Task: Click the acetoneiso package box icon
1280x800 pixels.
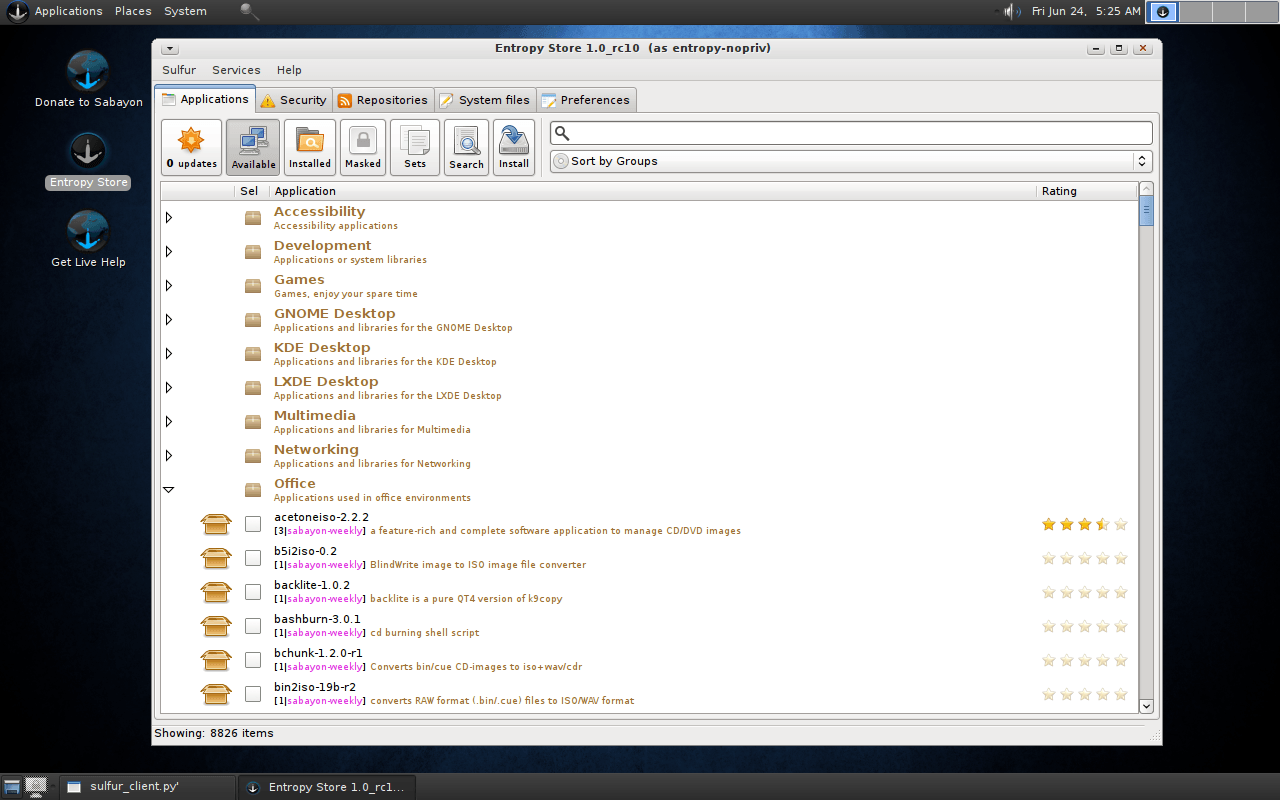Action: pos(216,524)
